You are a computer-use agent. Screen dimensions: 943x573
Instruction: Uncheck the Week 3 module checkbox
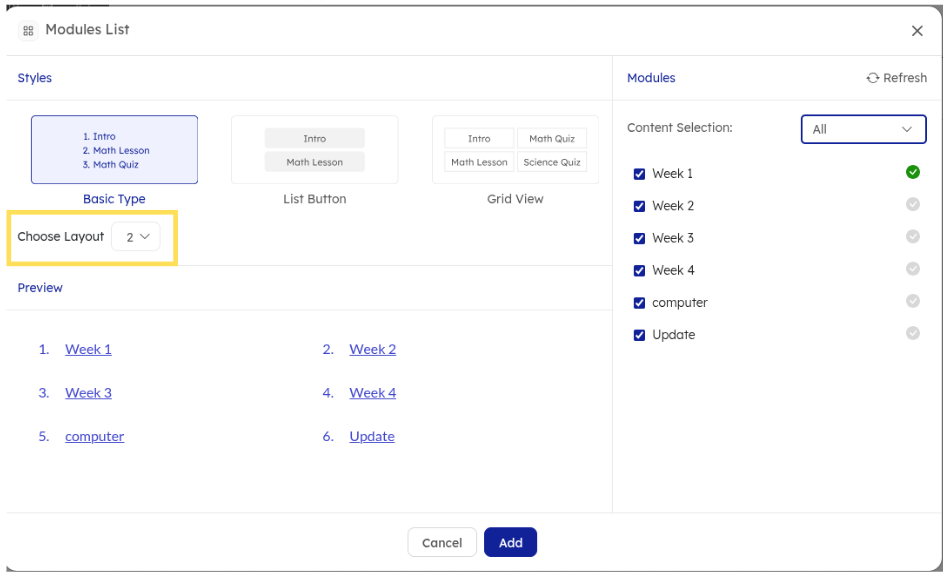click(640, 238)
